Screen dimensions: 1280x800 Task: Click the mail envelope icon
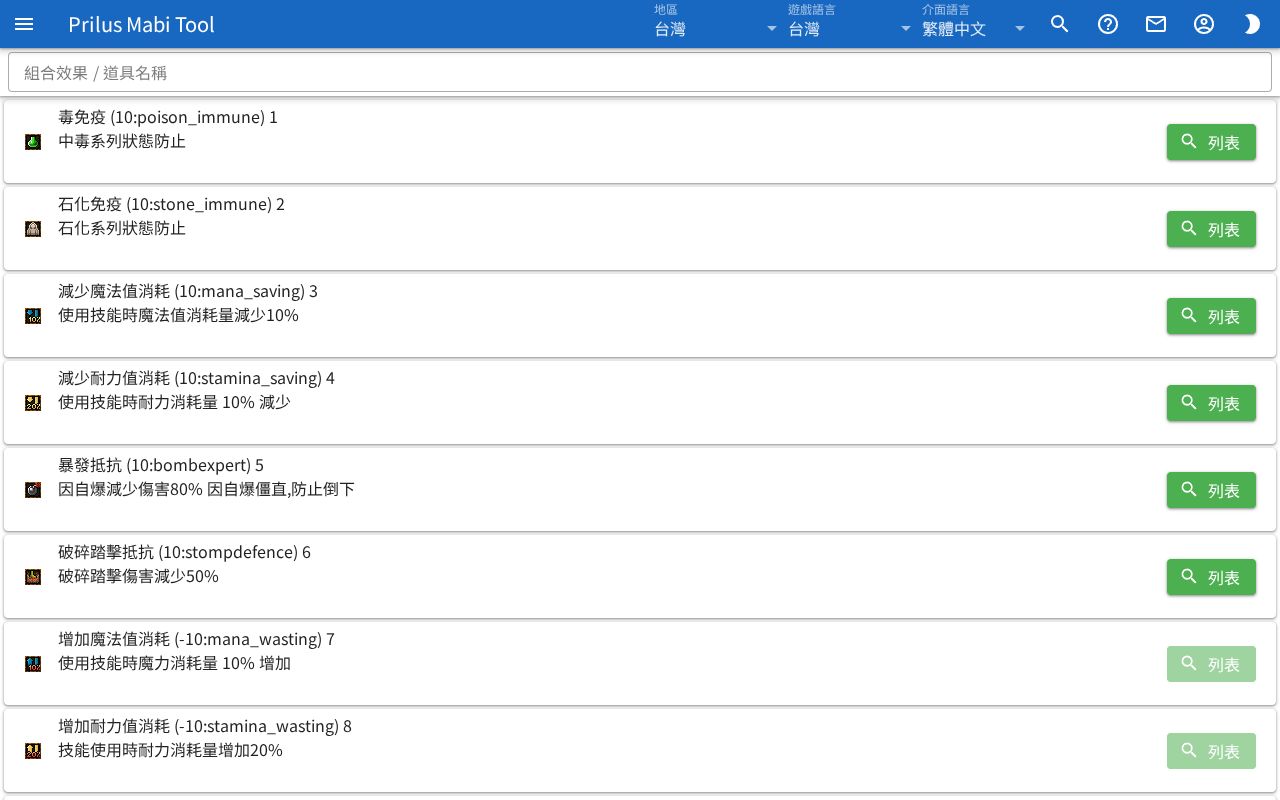[1156, 24]
